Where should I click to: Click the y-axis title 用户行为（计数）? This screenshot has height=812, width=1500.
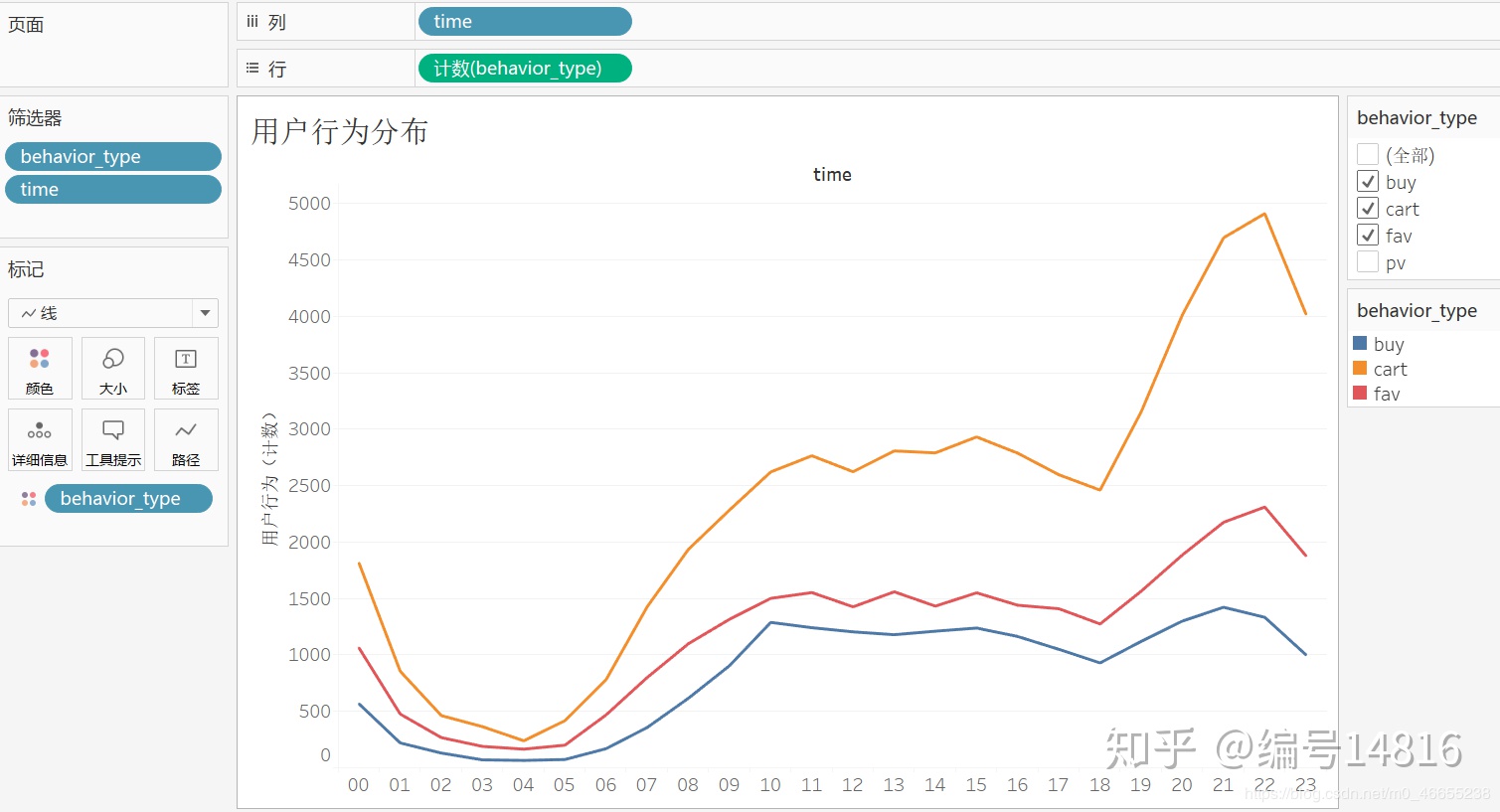point(269,479)
